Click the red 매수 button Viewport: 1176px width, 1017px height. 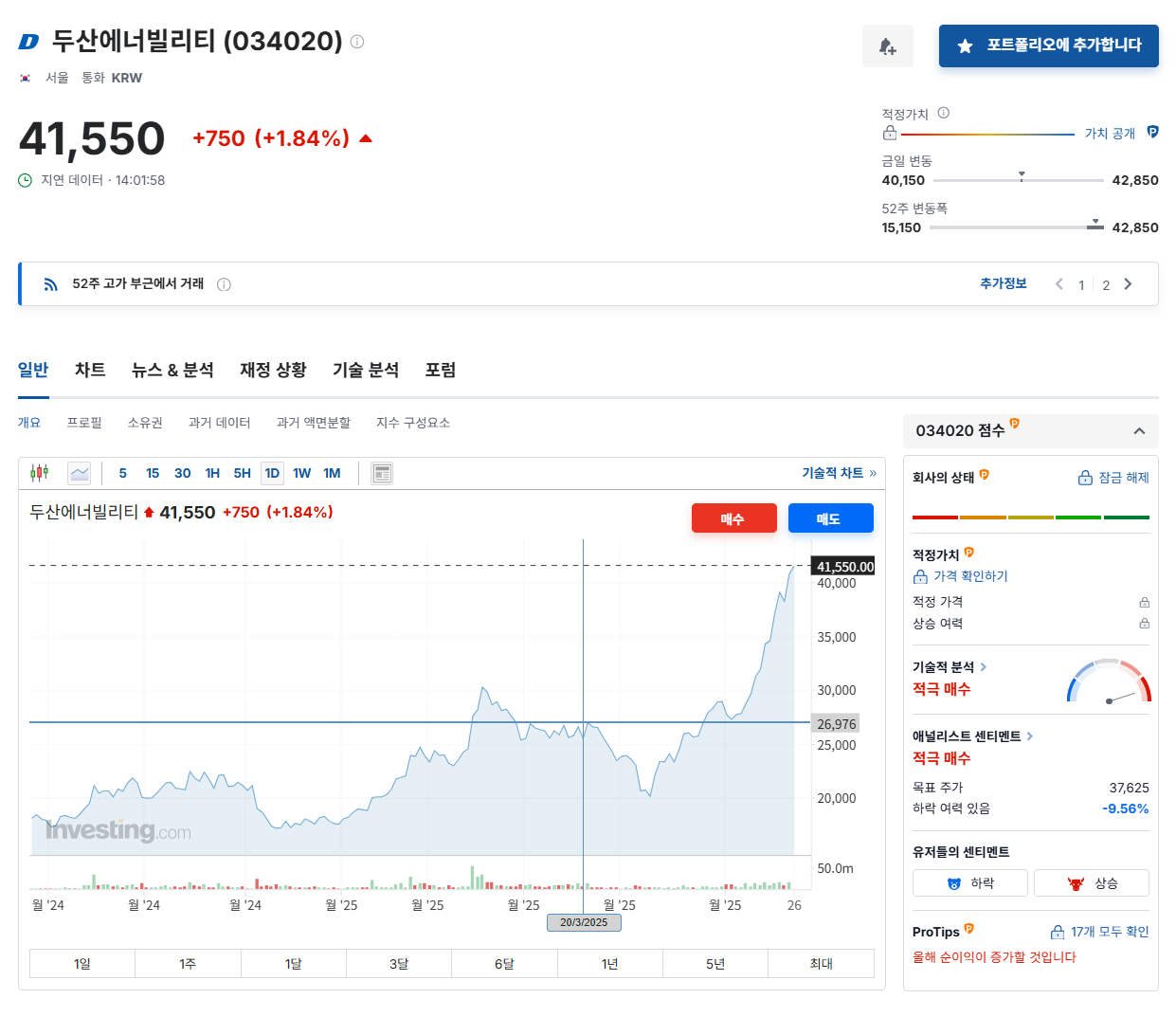tap(734, 518)
